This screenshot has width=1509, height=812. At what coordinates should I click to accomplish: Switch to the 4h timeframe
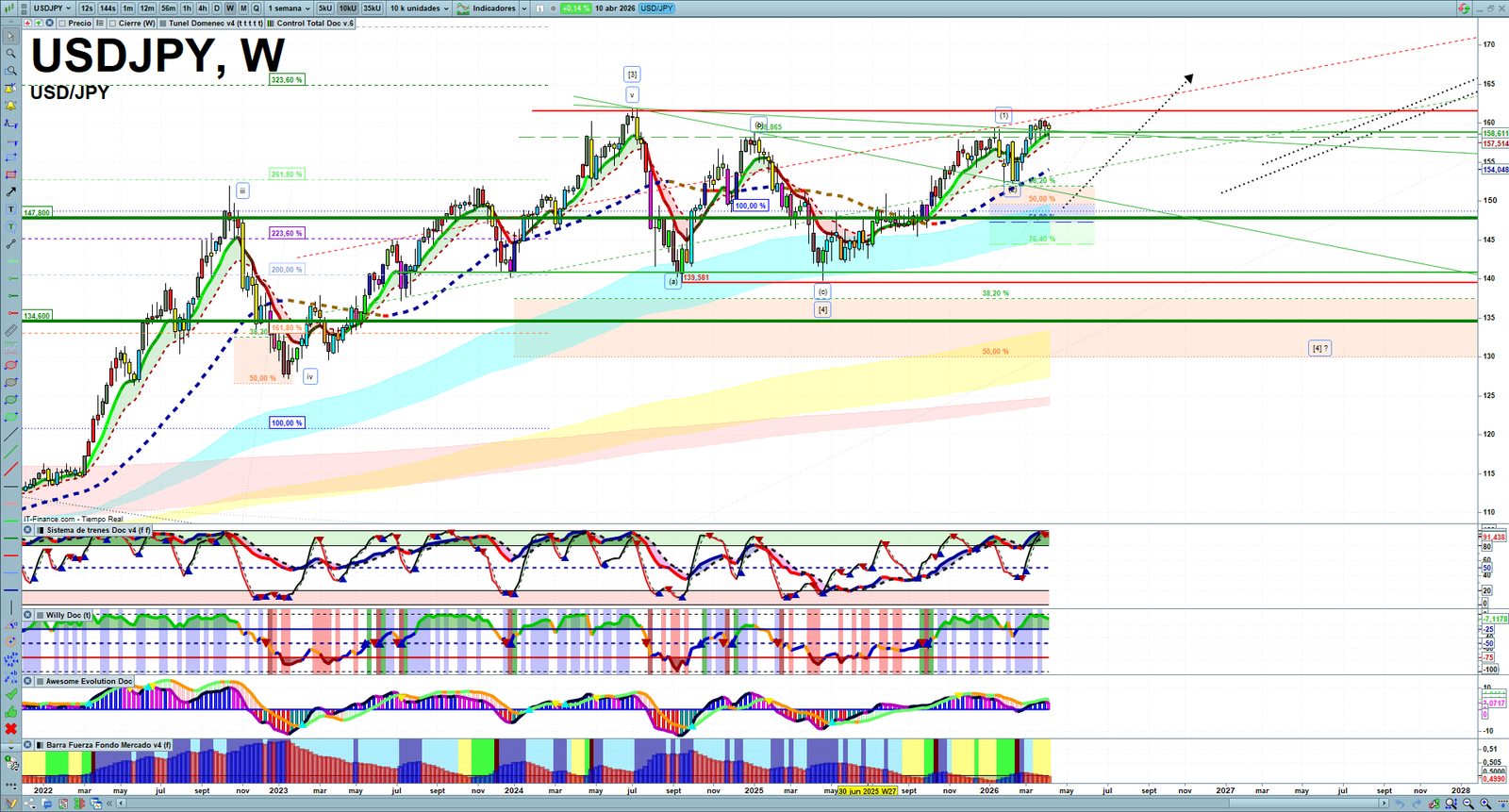point(202,8)
